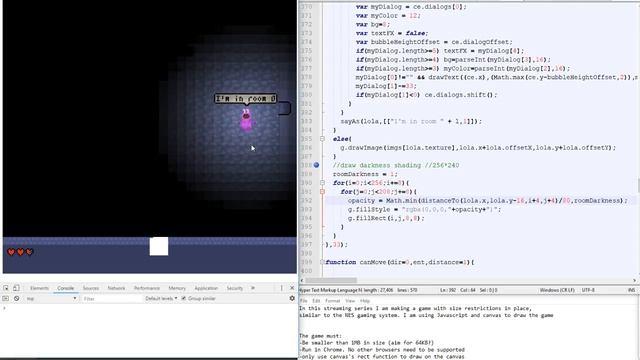Collapse the else block fold marker on line 385
This screenshot has height=360, width=640.
coord(322,139)
